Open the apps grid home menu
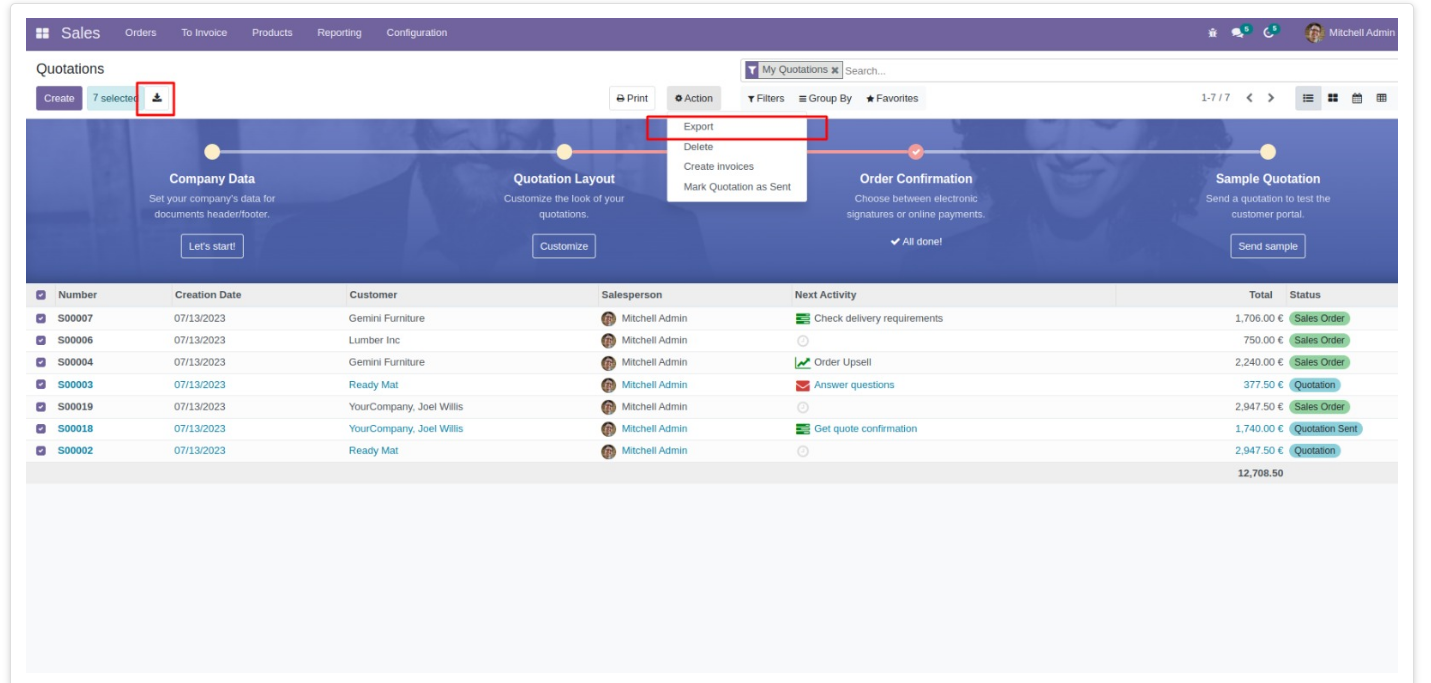 tap(42, 33)
